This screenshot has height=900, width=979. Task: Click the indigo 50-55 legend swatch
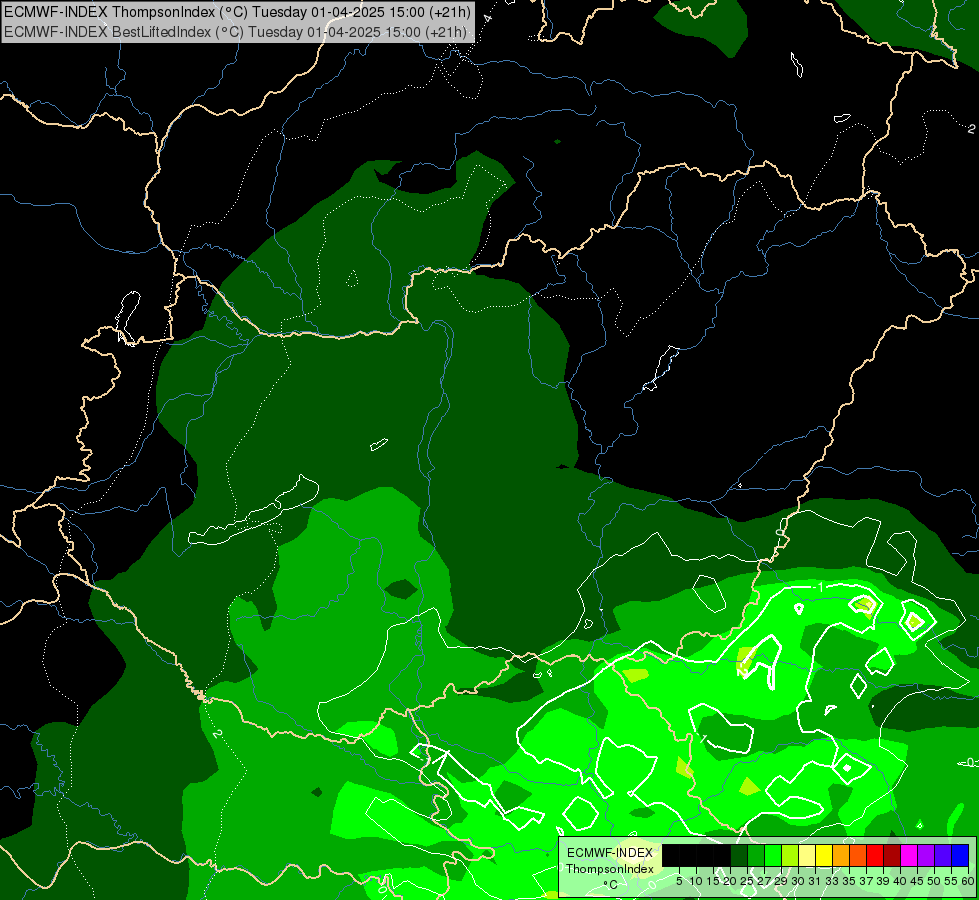(x=943, y=856)
